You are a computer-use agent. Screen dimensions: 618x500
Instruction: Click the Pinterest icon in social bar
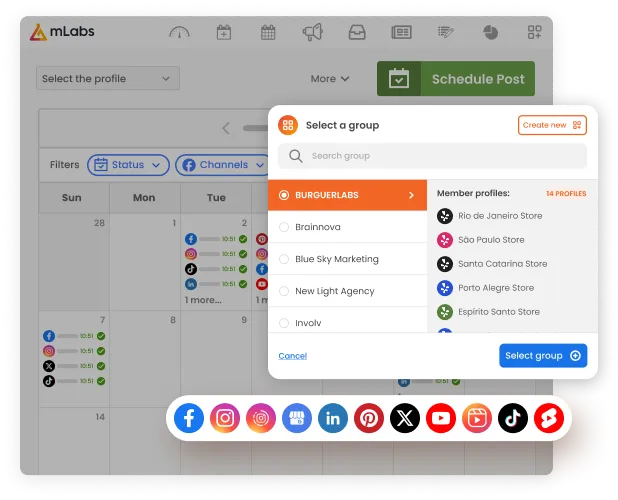pos(369,418)
